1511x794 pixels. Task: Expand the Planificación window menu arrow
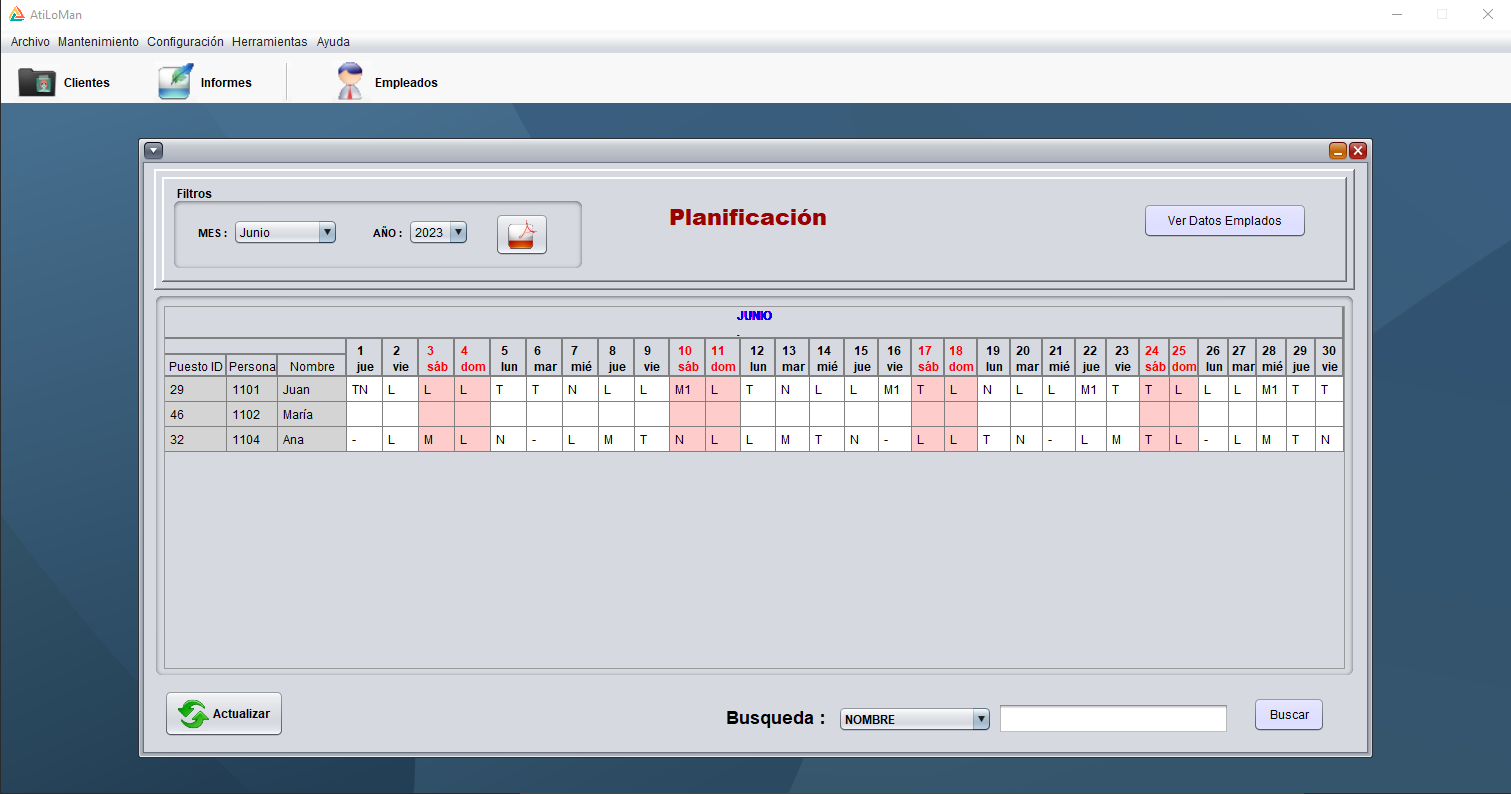(x=153, y=149)
